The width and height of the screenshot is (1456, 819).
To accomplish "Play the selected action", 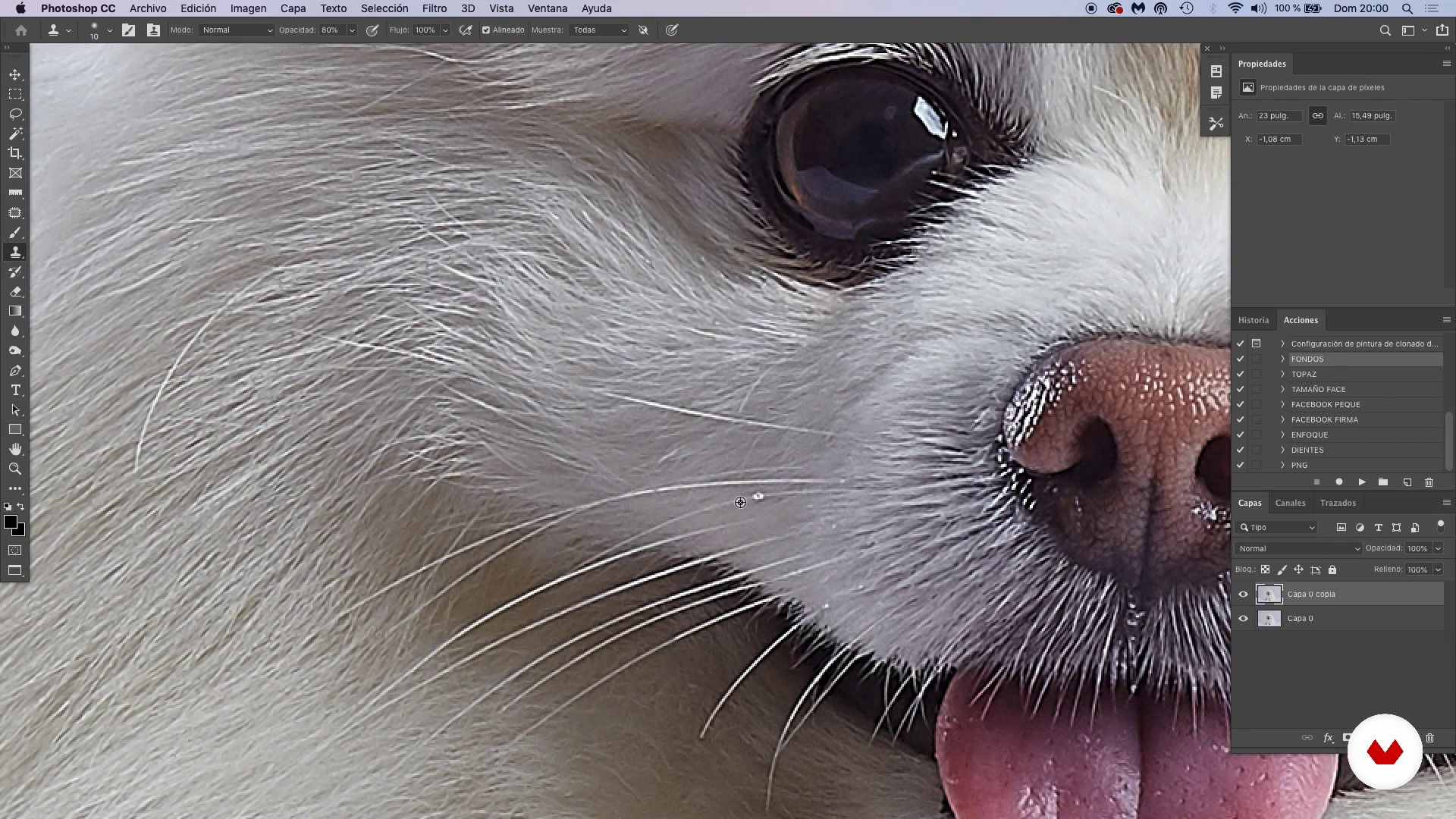I will tap(1362, 482).
